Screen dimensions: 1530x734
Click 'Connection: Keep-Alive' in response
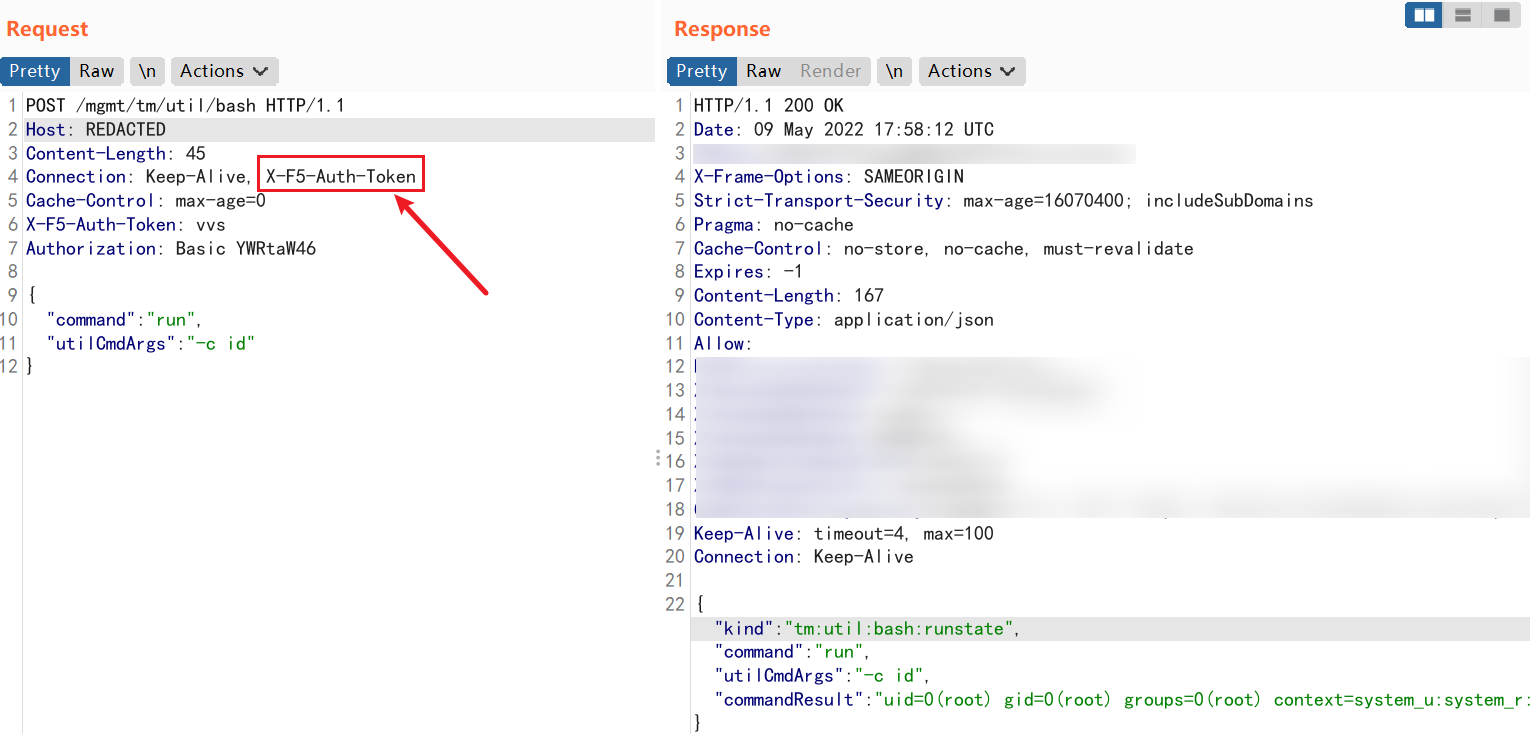[804, 556]
